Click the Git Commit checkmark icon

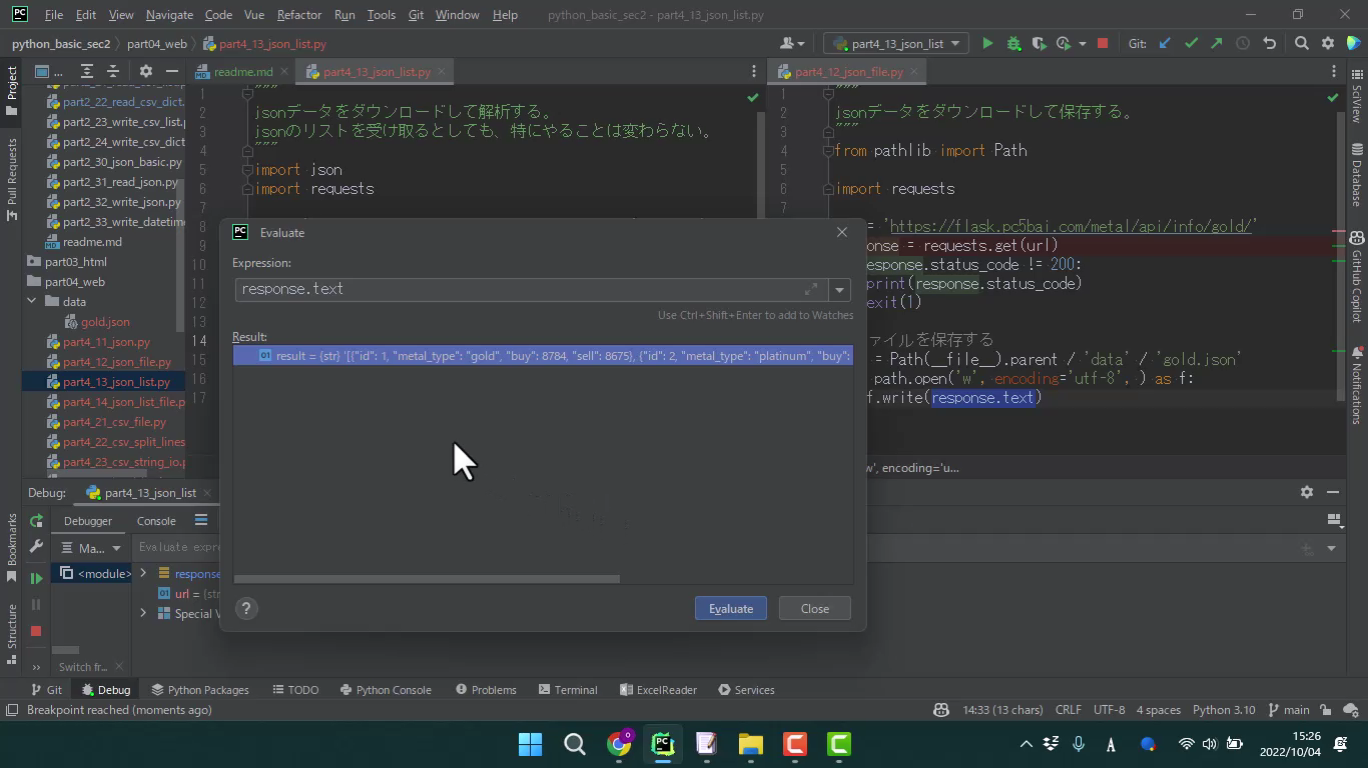pos(1190,44)
